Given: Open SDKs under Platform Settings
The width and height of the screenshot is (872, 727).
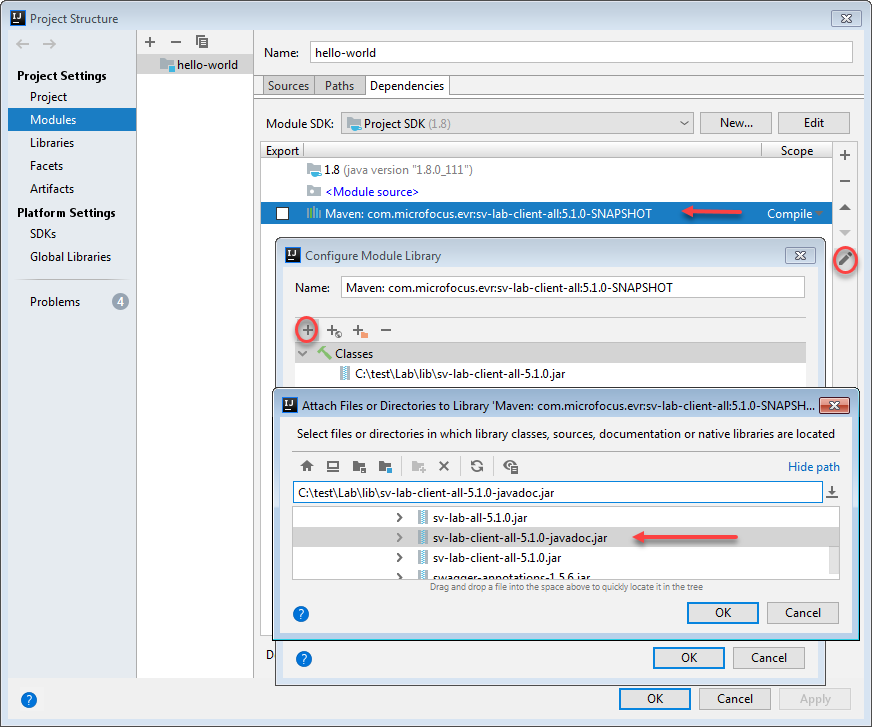Looking at the screenshot, I should (43, 234).
